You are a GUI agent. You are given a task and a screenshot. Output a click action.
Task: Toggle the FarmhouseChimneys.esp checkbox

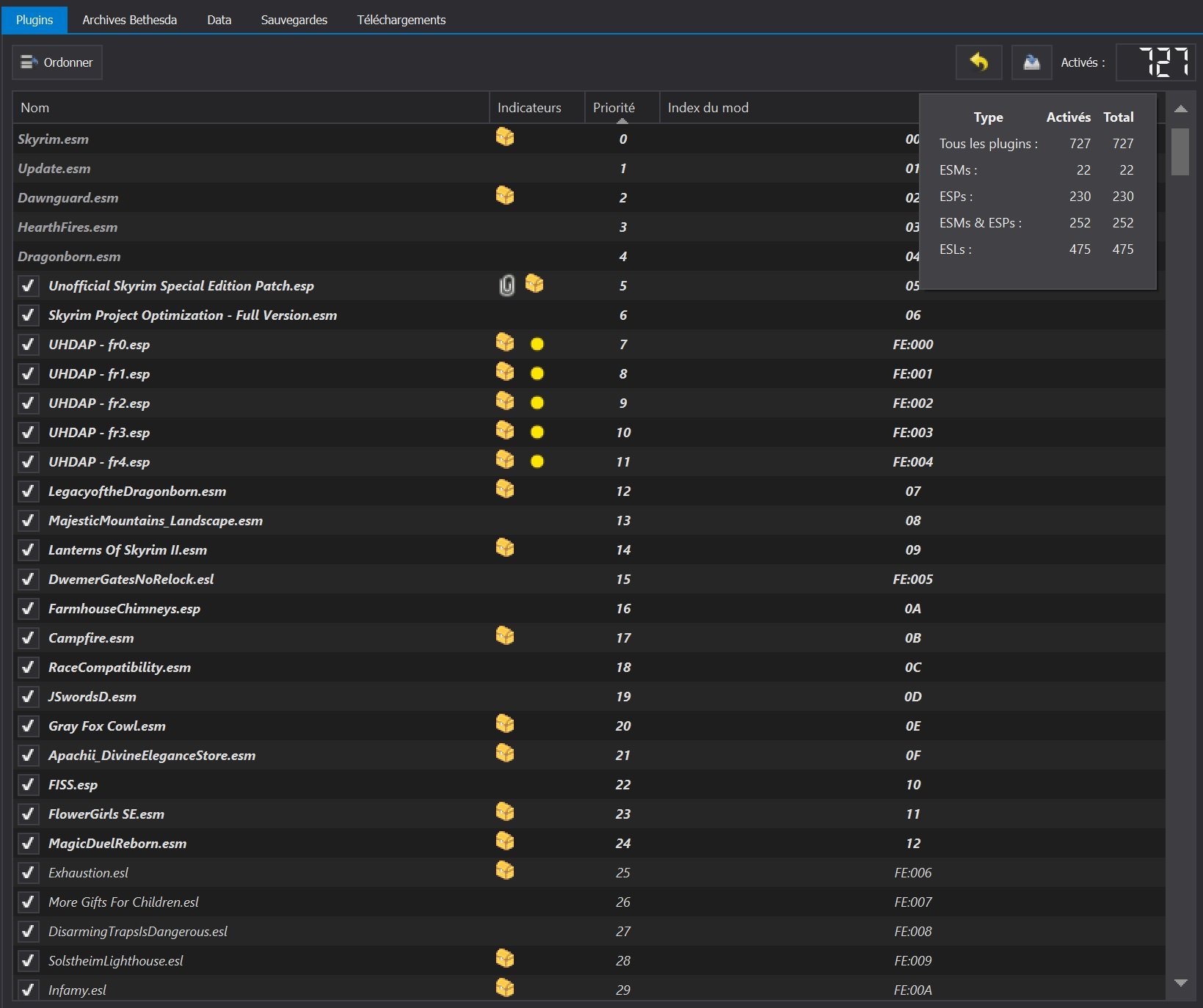click(x=28, y=608)
